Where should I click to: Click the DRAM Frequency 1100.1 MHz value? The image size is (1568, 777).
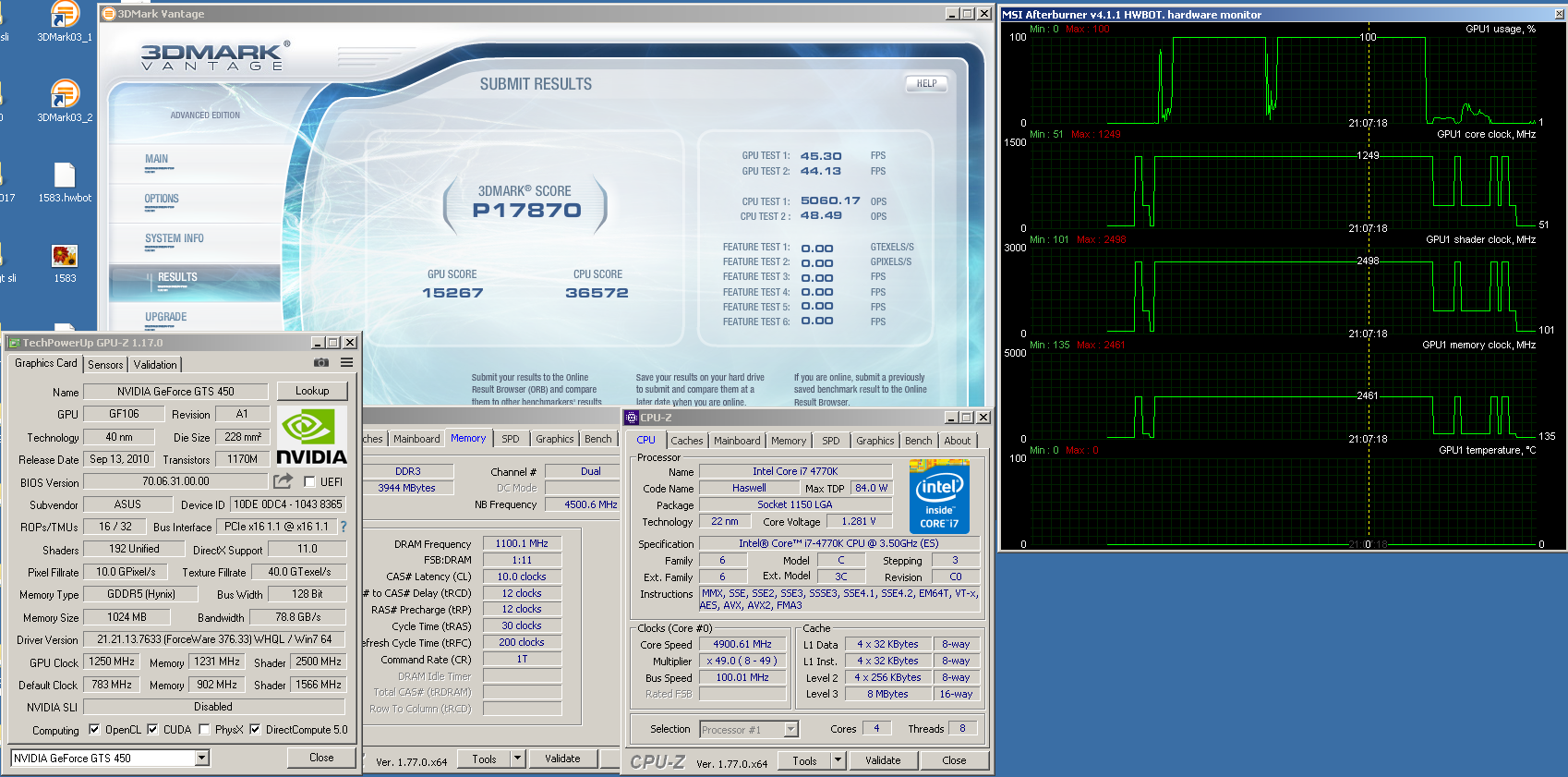point(522,543)
